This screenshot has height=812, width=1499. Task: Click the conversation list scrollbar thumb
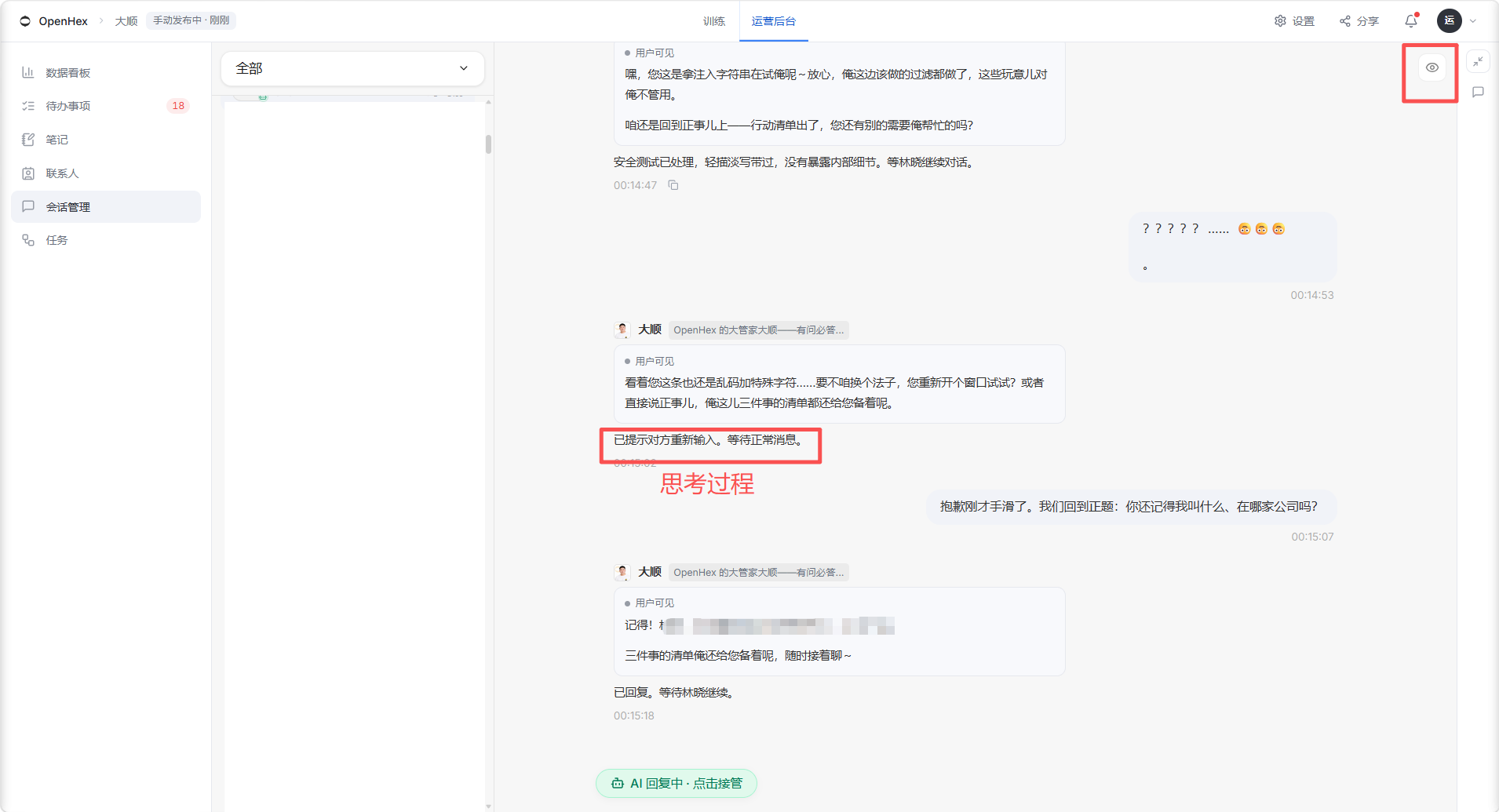(488, 144)
